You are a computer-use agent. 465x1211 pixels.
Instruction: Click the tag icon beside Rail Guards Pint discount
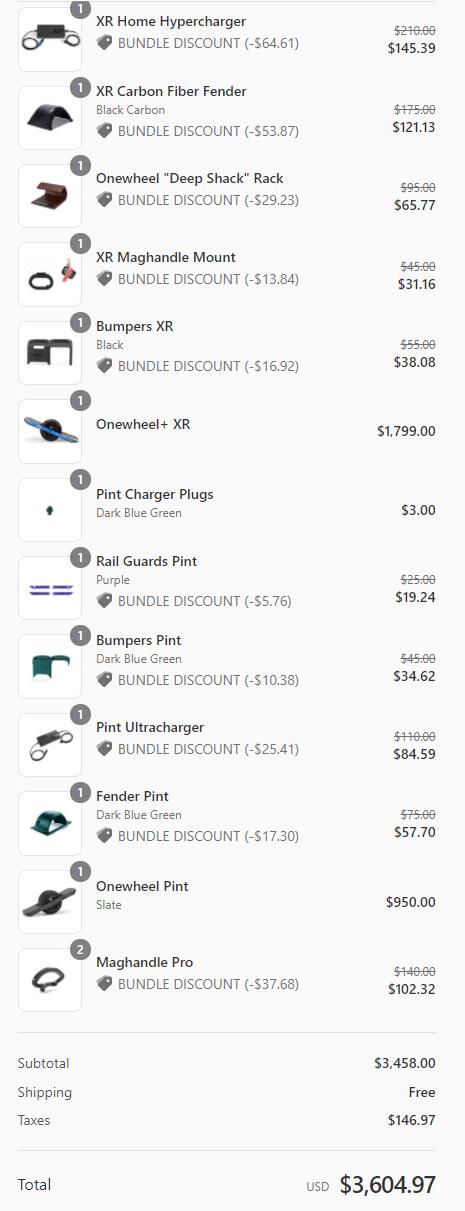click(104, 601)
